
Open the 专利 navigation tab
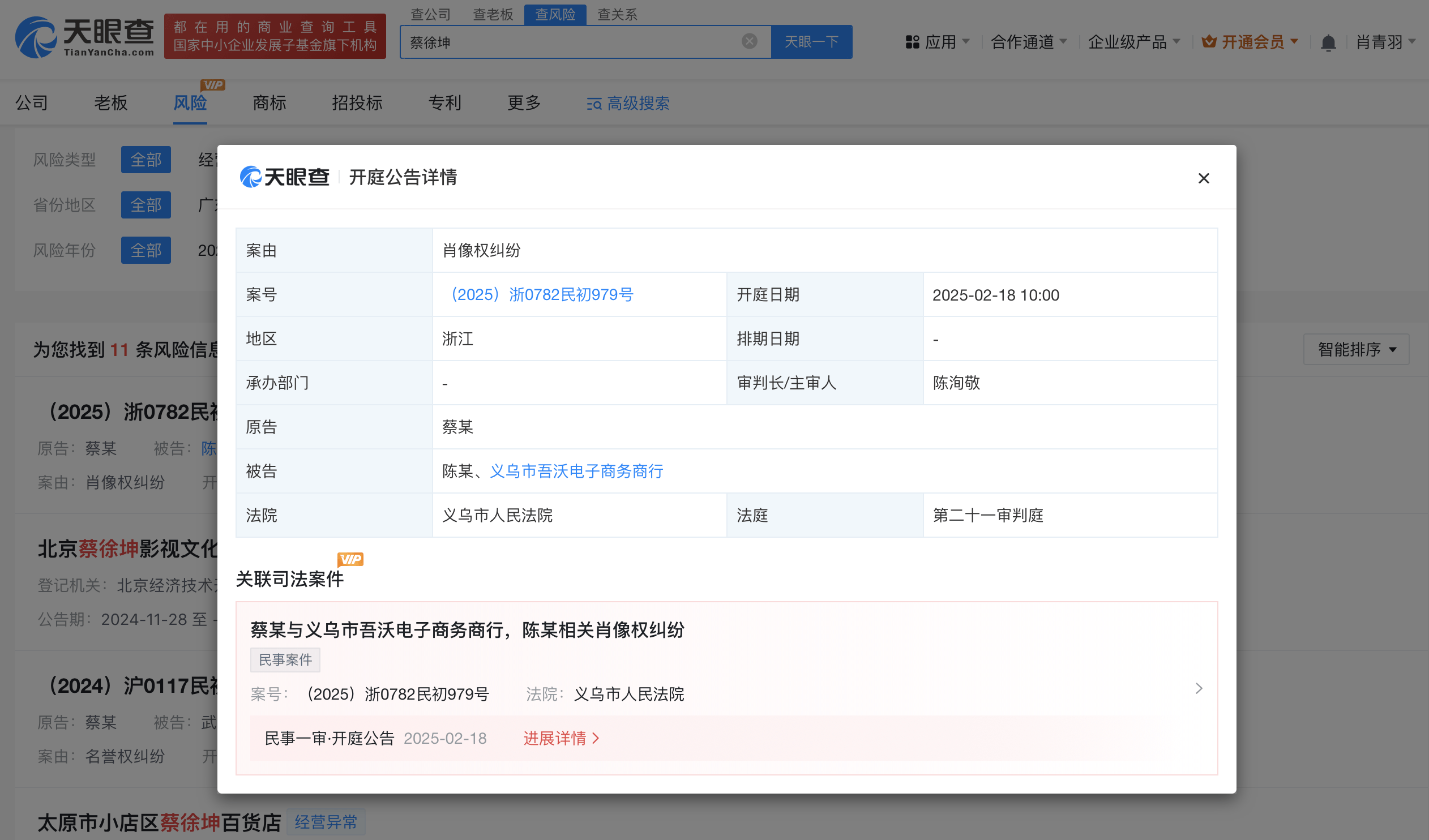coord(444,102)
